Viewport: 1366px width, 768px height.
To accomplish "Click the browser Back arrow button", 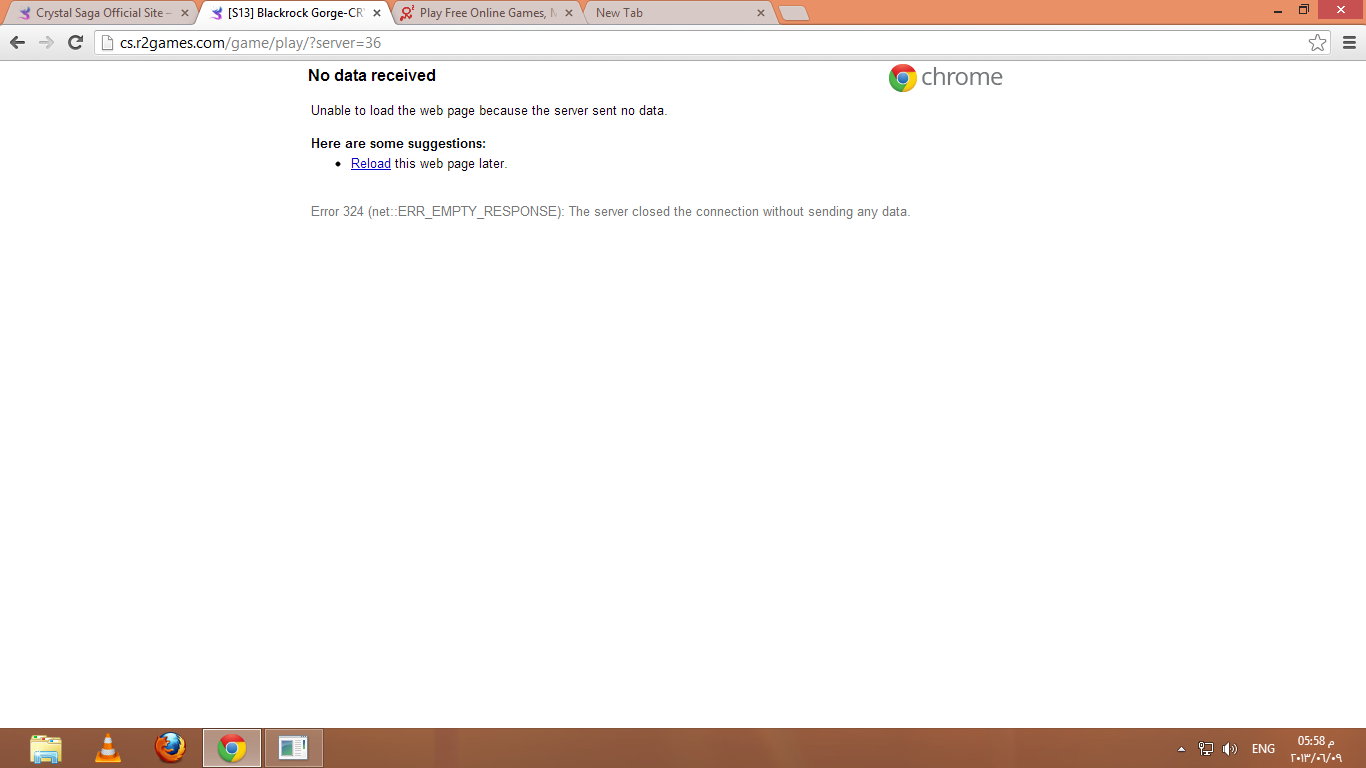I will coord(17,42).
